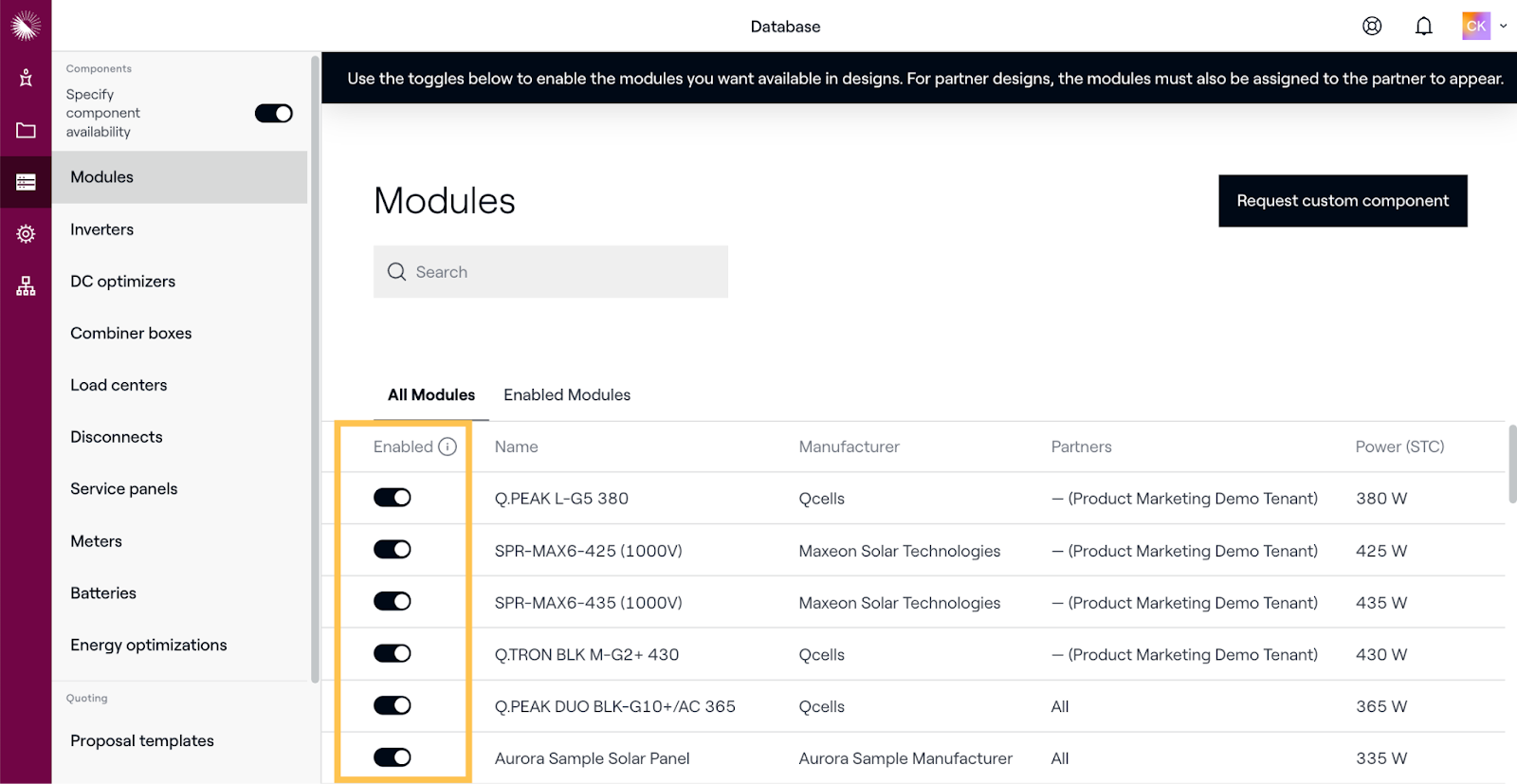The width and height of the screenshot is (1517, 784).
Task: Open Inverters in the components list
Action: (x=102, y=229)
